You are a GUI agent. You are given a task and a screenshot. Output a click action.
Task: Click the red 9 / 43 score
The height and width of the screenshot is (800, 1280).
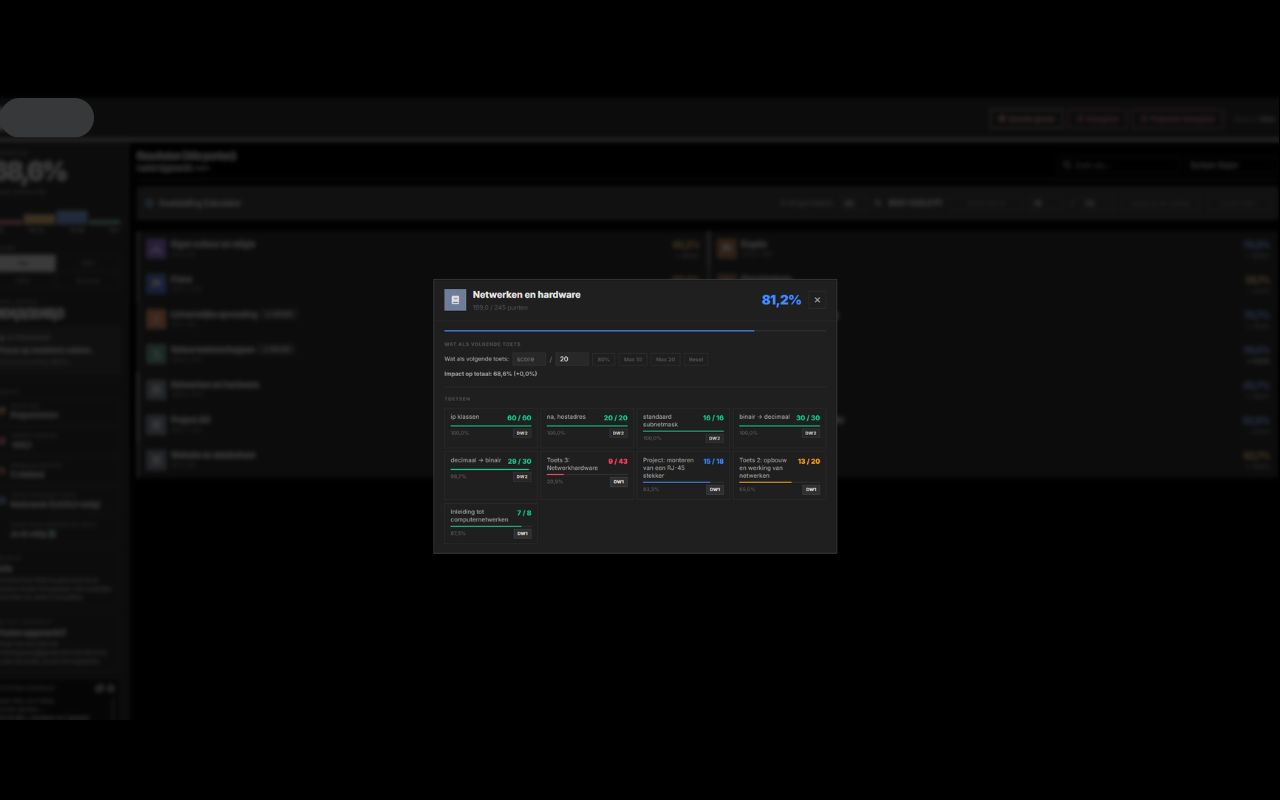(x=618, y=462)
